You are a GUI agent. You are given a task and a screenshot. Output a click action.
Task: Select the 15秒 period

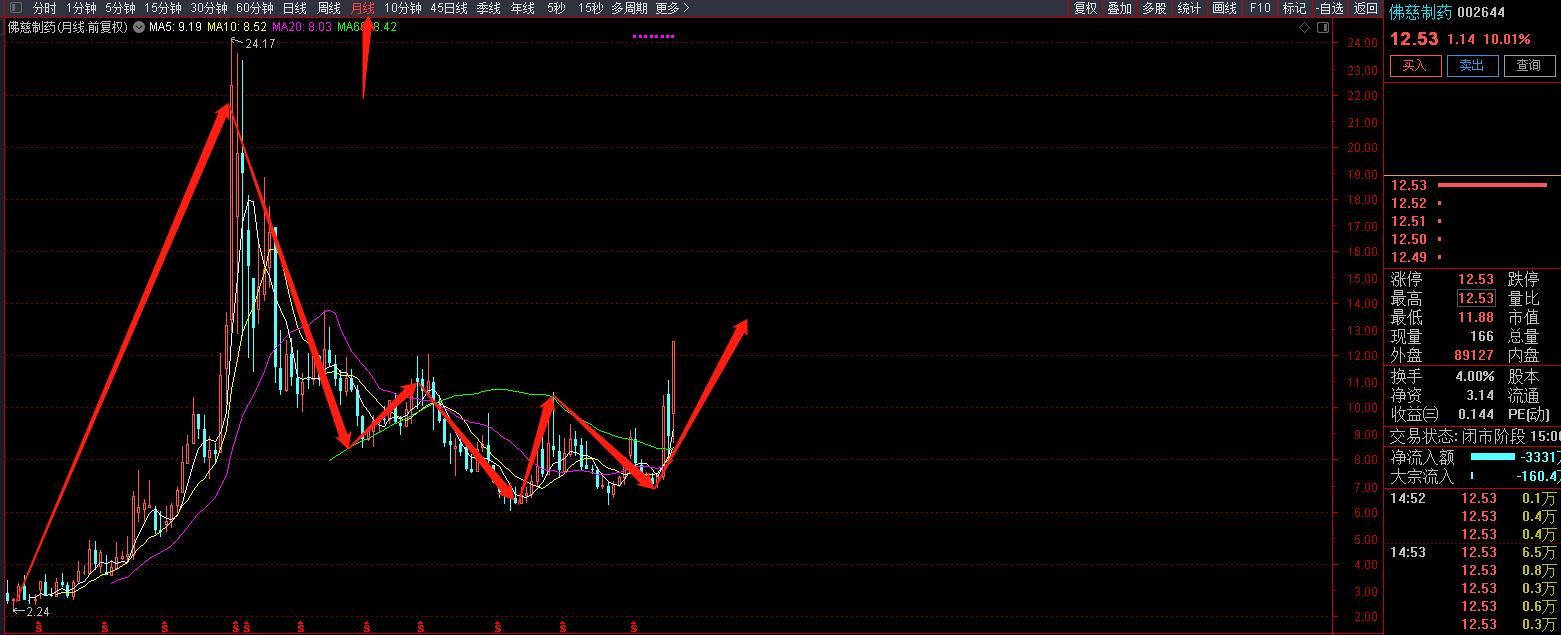coord(590,8)
